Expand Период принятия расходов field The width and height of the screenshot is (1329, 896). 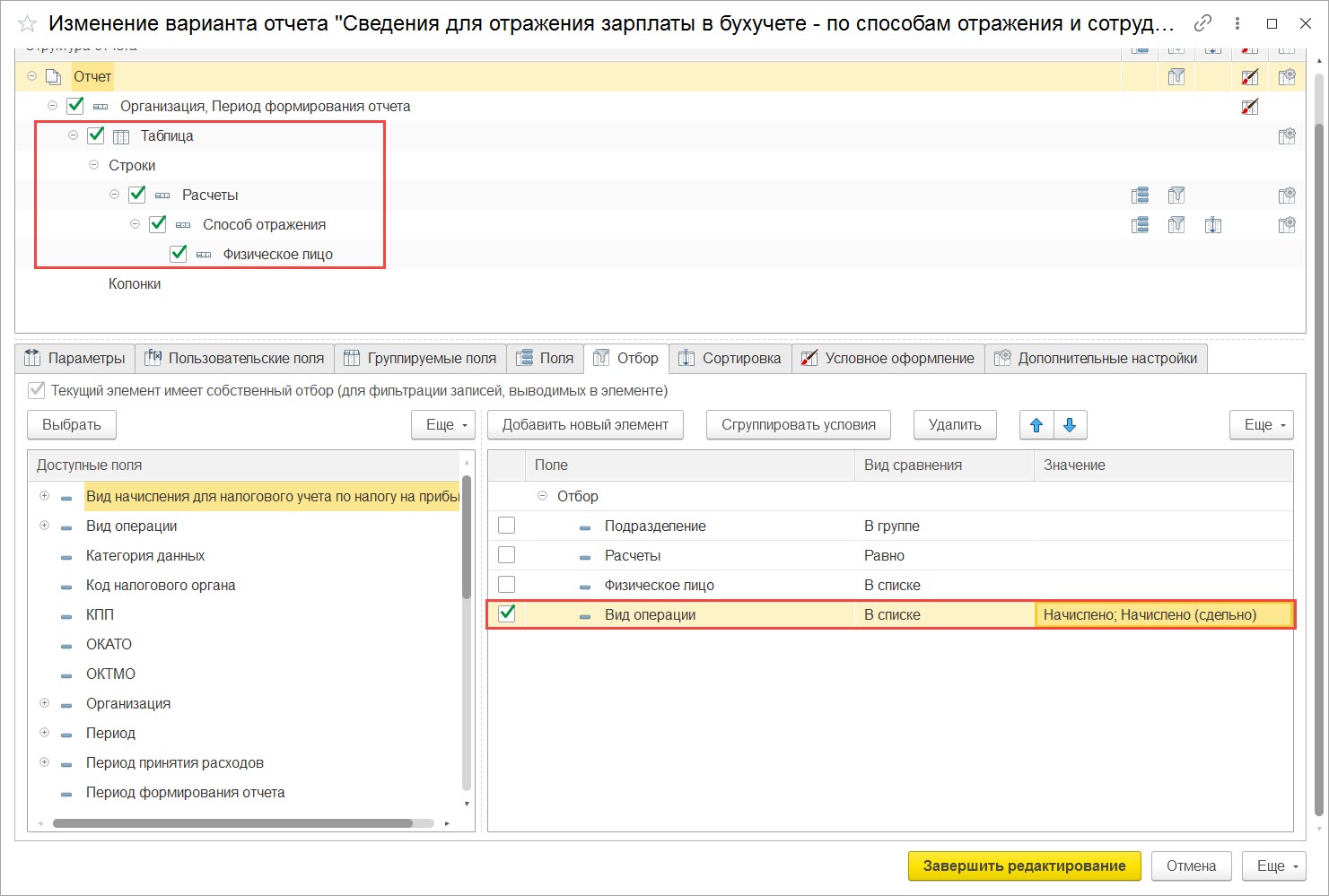point(44,762)
